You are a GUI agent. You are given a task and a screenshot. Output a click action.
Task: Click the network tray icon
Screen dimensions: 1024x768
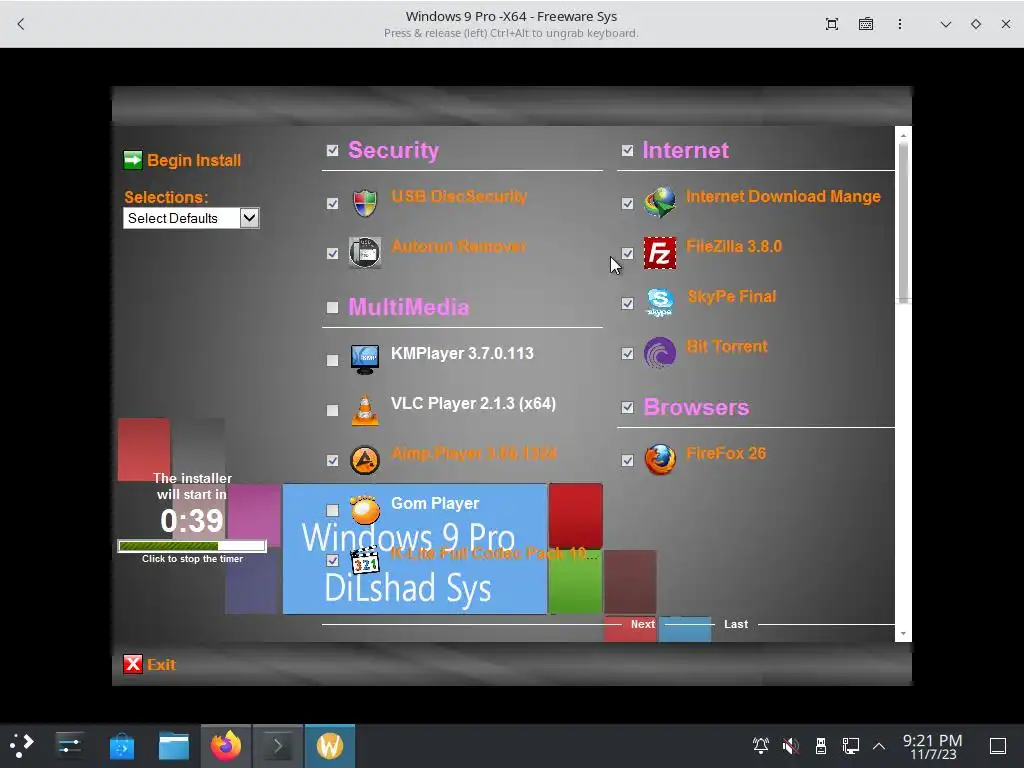851,745
